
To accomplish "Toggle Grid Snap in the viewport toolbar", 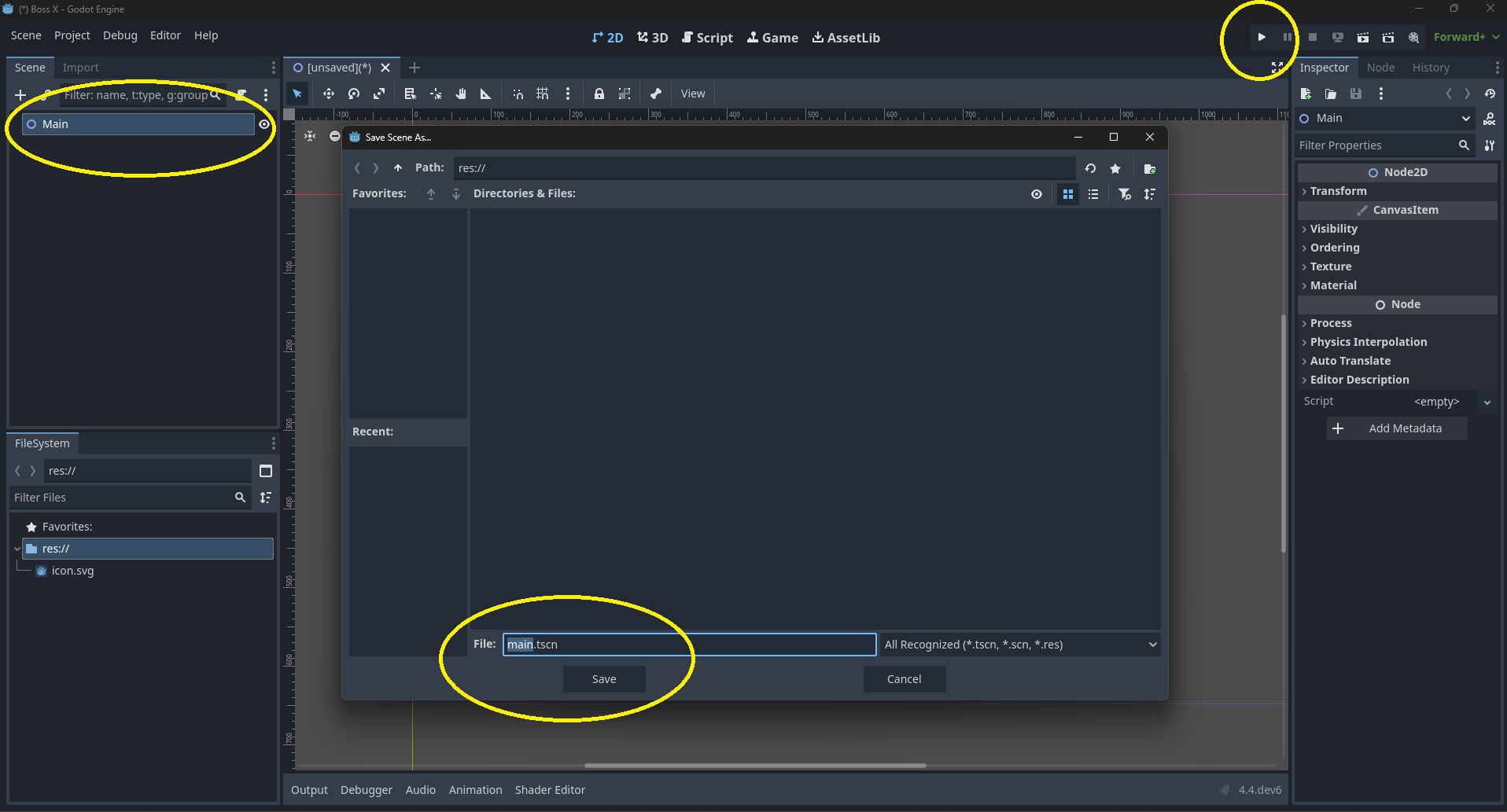I will (x=543, y=94).
